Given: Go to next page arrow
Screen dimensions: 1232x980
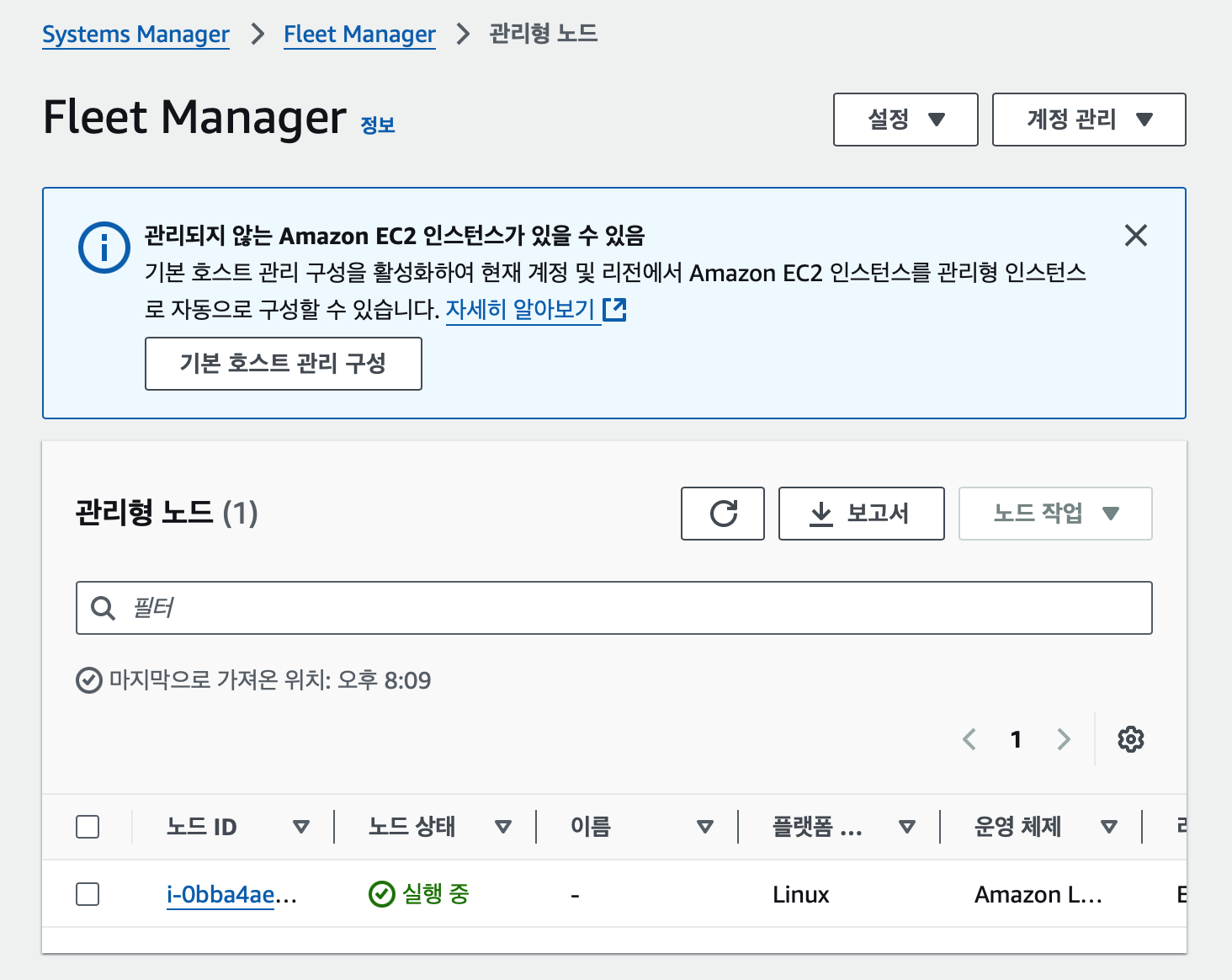Looking at the screenshot, I should tap(1064, 739).
